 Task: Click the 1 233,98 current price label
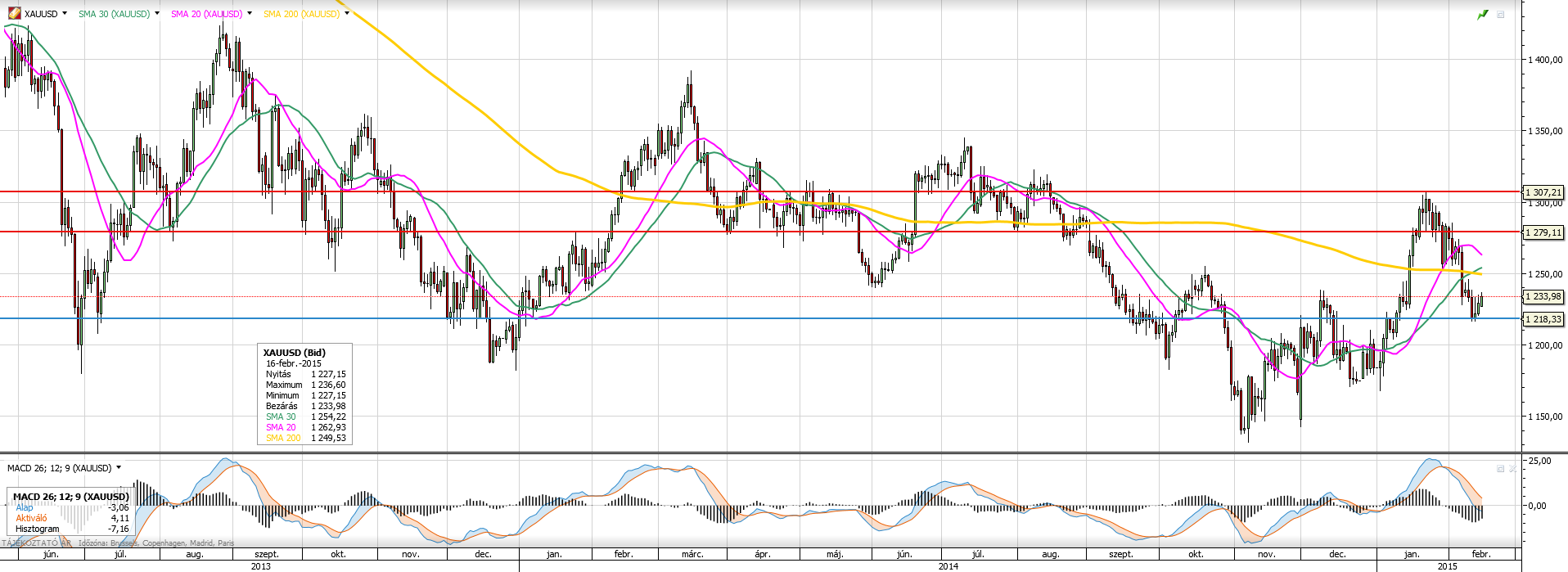point(1543,296)
